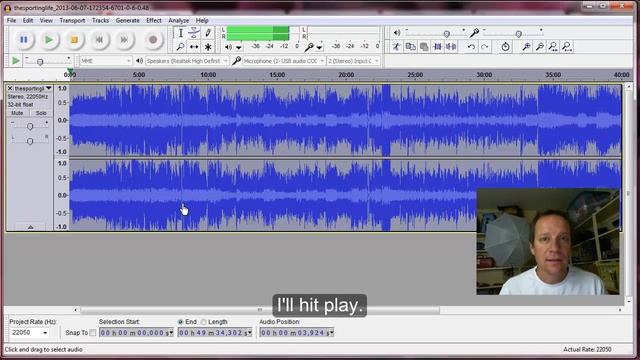This screenshot has width=640, height=360.
Task: Start recording with the Record button
Action: click(x=153, y=40)
